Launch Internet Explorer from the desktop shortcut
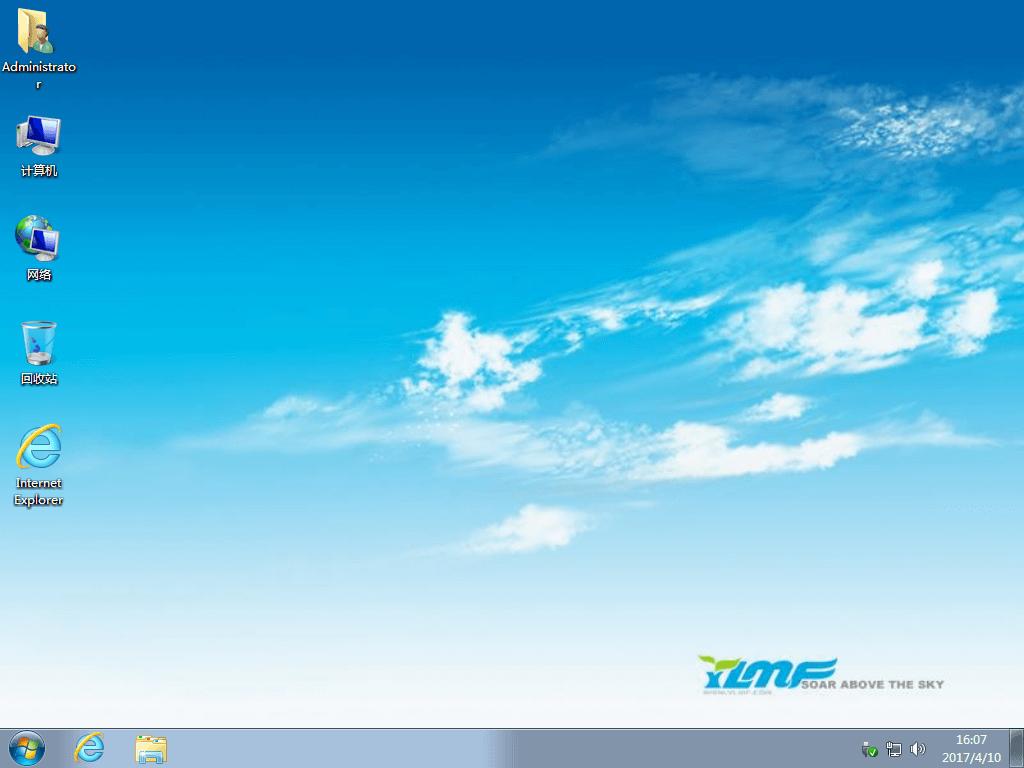This screenshot has width=1024, height=768. click(38, 448)
